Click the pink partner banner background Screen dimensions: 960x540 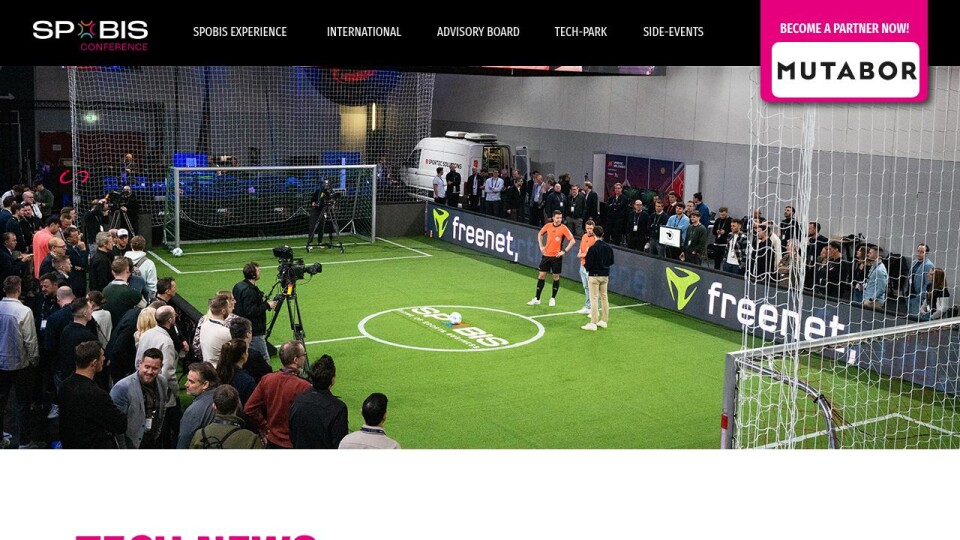tap(844, 12)
